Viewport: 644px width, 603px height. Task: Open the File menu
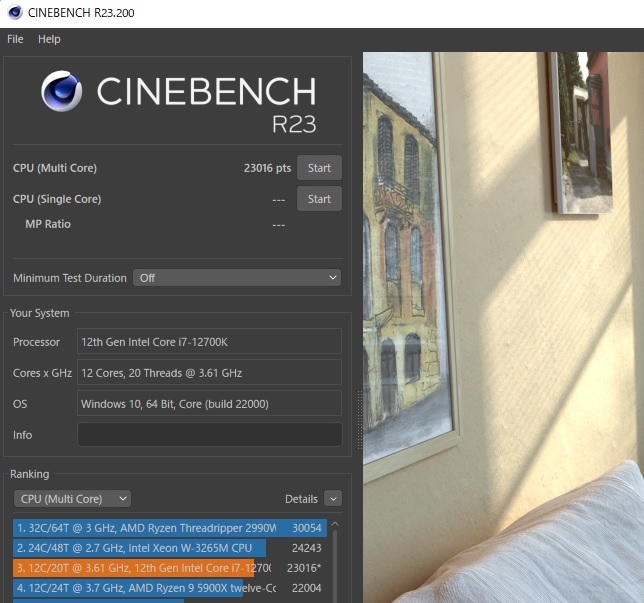pos(15,39)
